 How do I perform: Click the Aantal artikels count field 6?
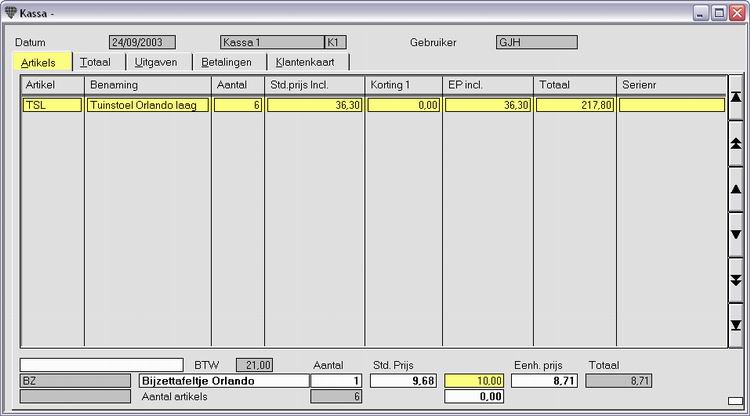(x=336, y=396)
